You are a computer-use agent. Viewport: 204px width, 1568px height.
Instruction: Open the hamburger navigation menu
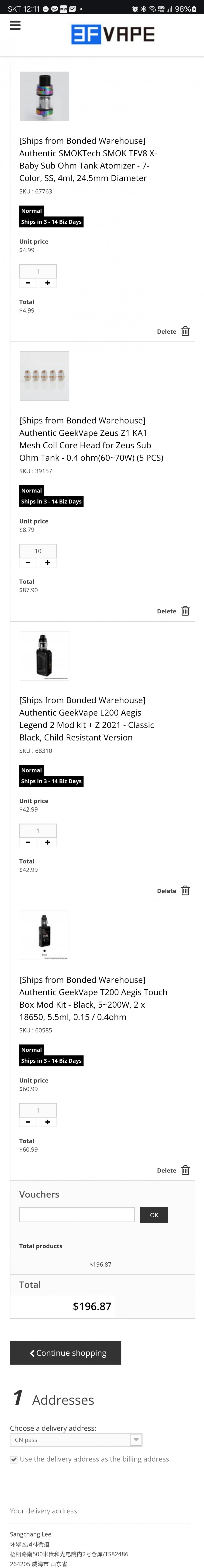[x=15, y=25]
